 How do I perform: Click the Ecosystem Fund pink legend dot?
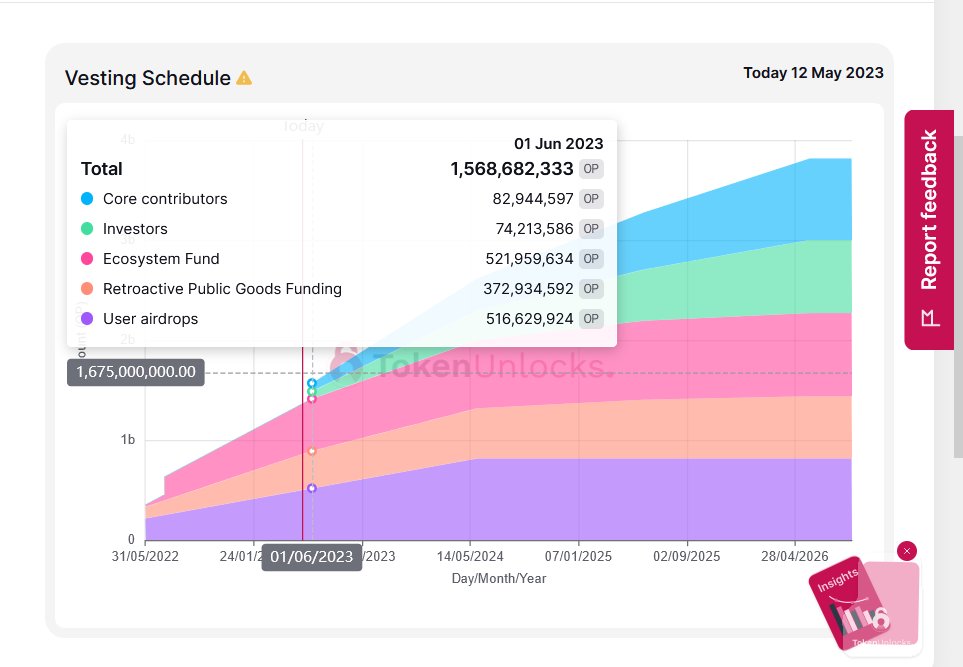pos(87,259)
